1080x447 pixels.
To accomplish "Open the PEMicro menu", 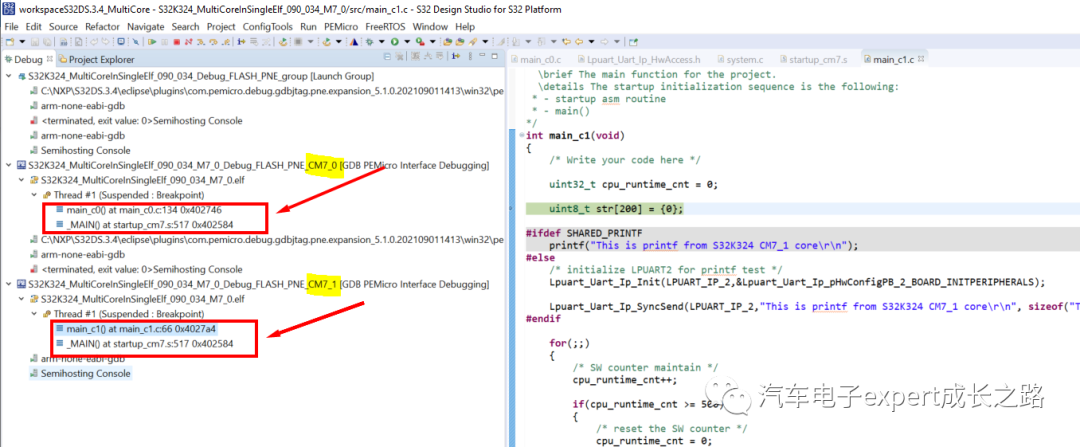I will 340,26.
